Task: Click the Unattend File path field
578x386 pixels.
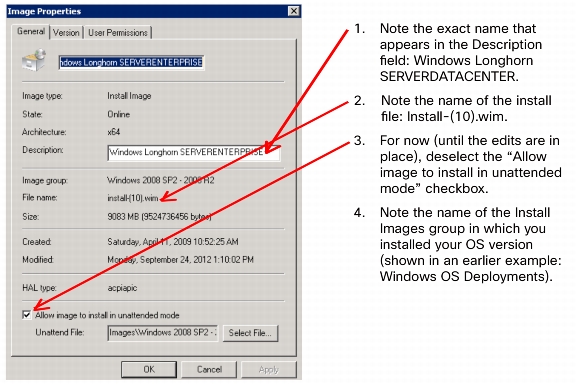Action: point(163,333)
